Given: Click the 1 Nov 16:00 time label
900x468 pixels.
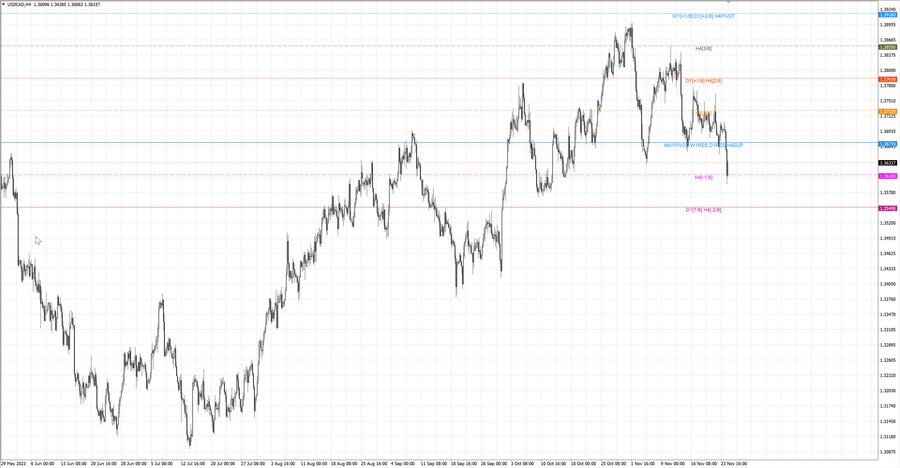Looking at the screenshot, I should (642, 463).
